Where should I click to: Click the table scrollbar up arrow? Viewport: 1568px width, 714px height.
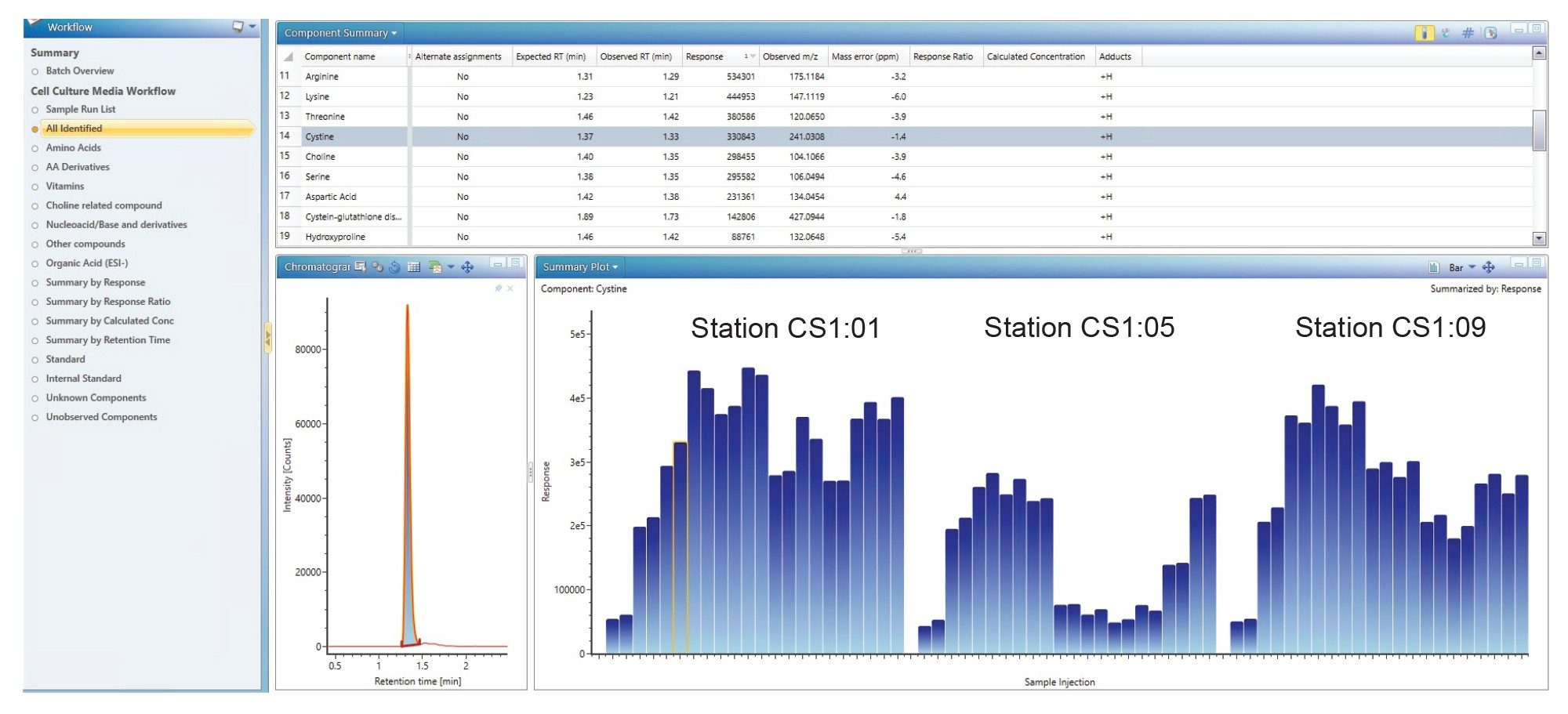pos(1539,53)
